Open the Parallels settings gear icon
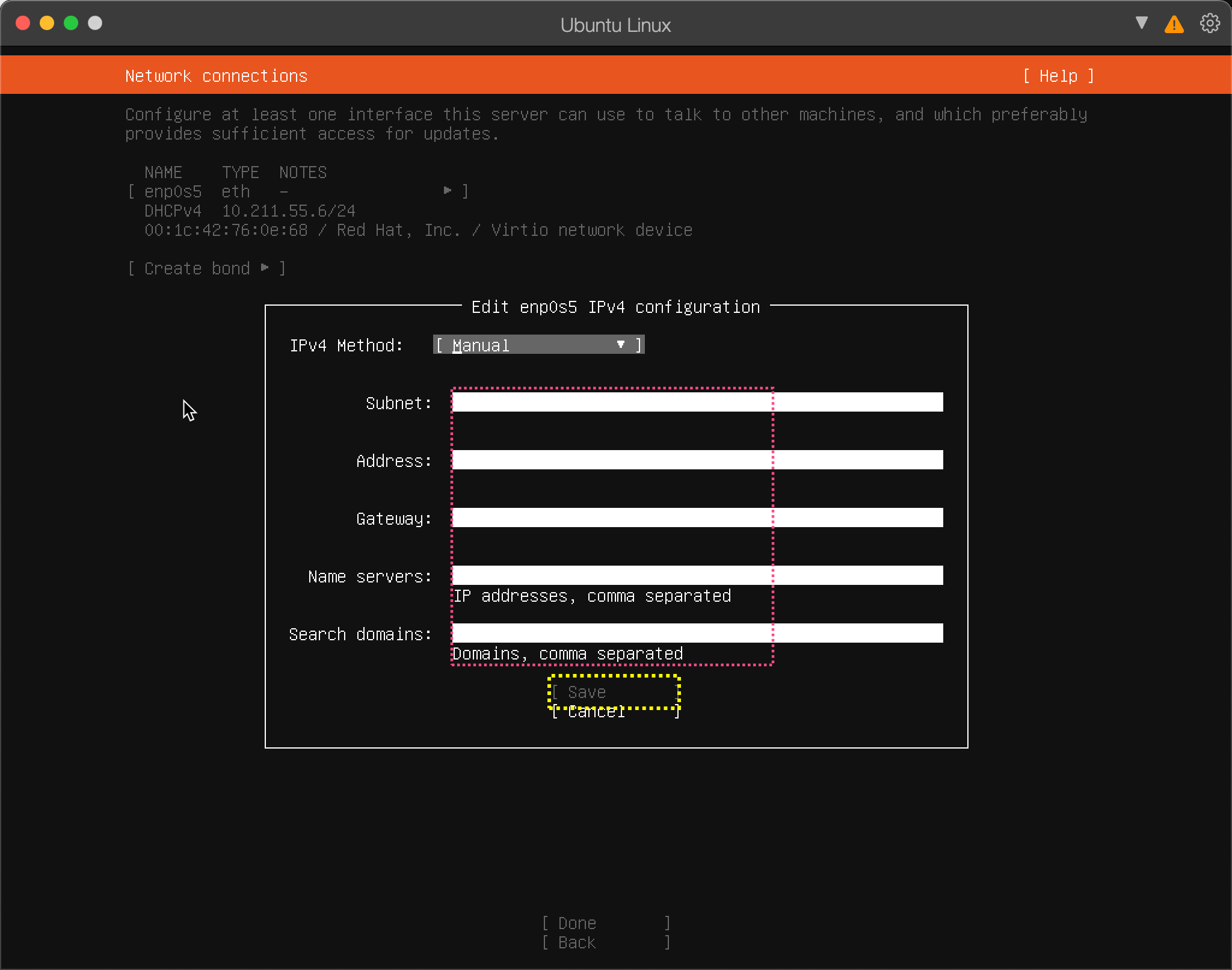This screenshot has height=970, width=1232. 1210,23
